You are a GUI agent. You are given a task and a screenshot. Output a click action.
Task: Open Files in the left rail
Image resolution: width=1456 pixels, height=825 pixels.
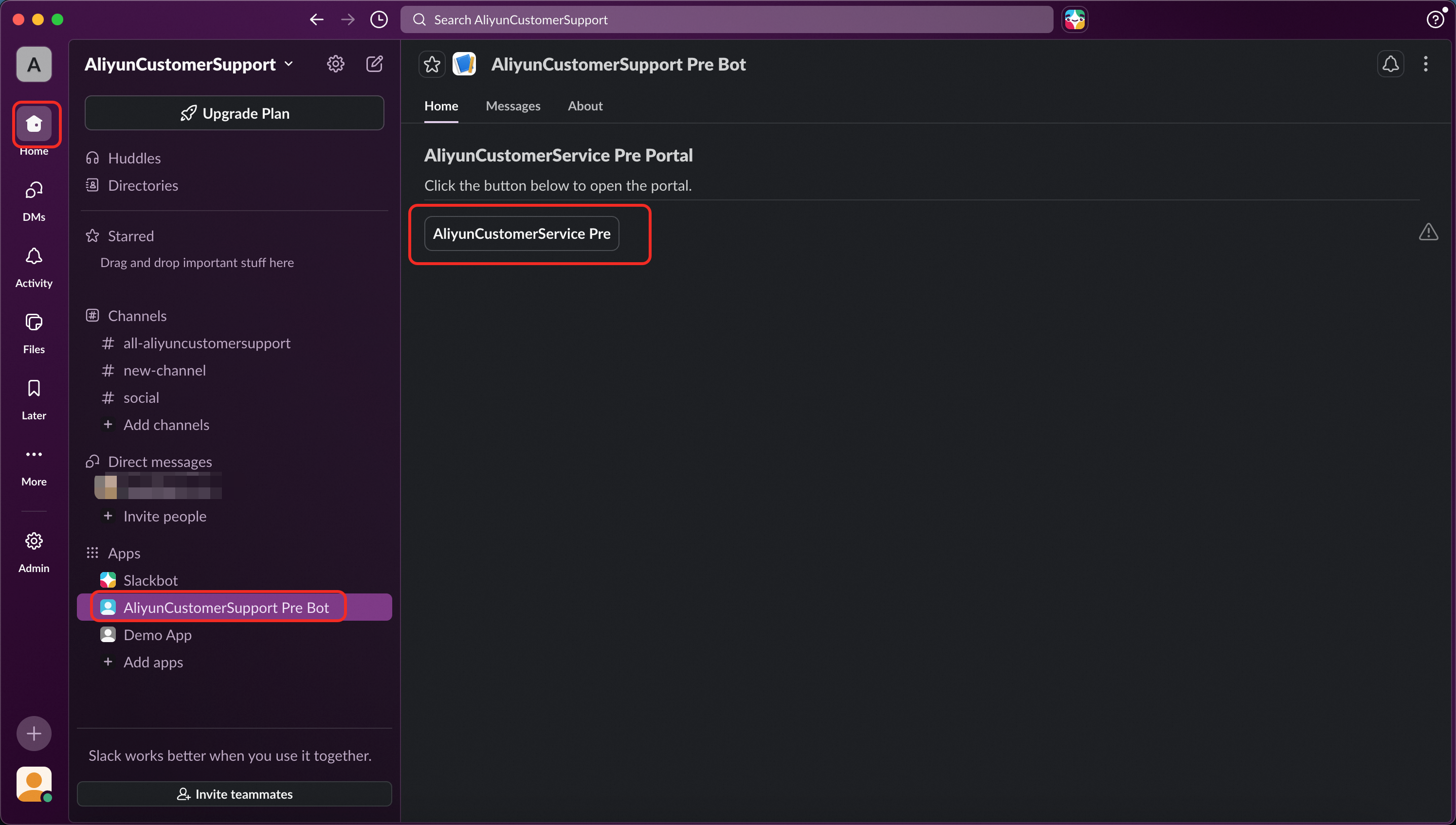pos(34,333)
